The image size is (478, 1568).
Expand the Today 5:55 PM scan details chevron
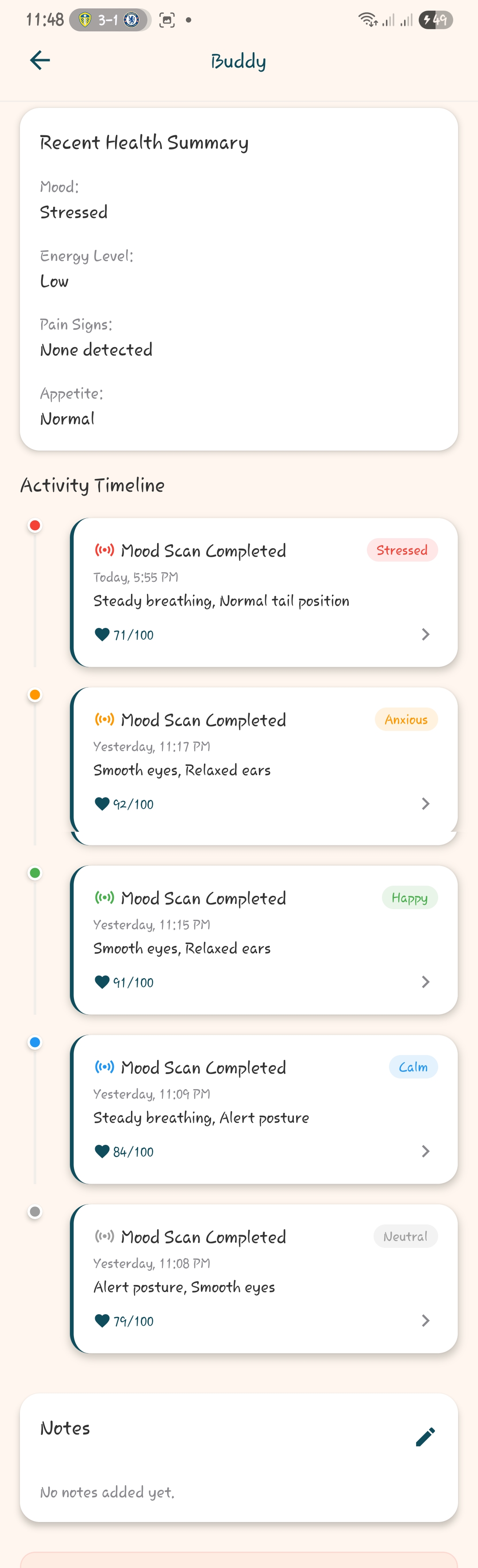[x=426, y=634]
